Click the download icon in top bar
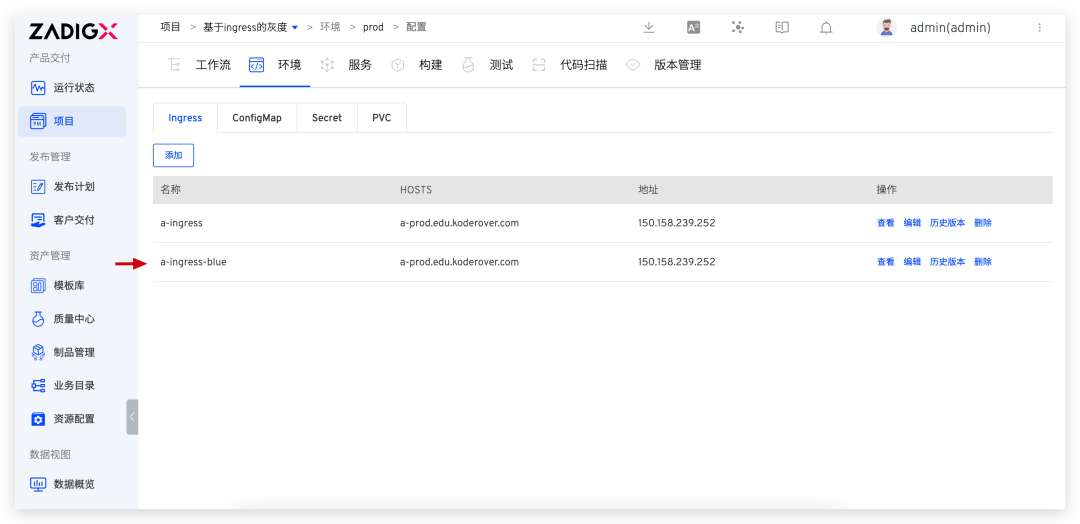Image resolution: width=1080 pixels, height=524 pixels. pyautogui.click(x=648, y=28)
